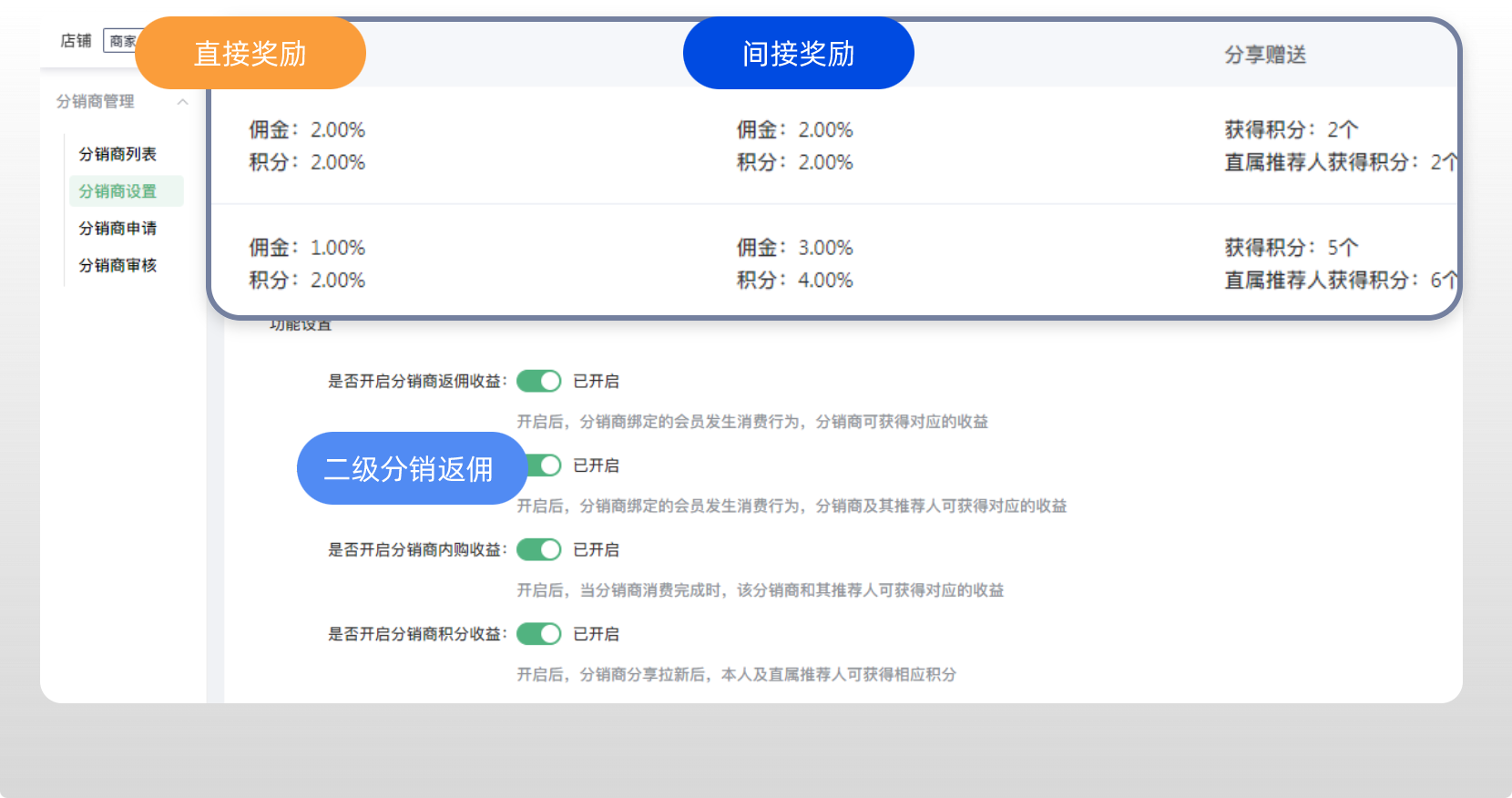
Task: Select the 二级分销返佣 blue label
Action: click(x=410, y=469)
